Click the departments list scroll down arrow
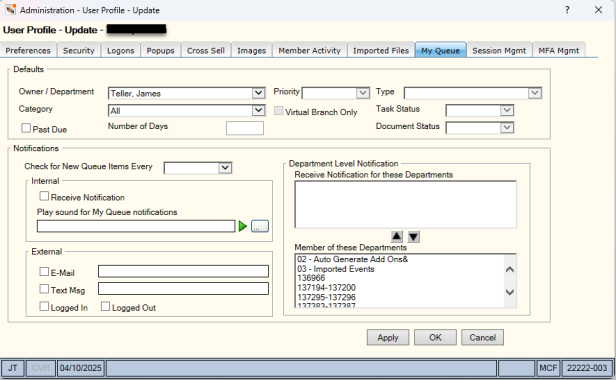 [510, 292]
